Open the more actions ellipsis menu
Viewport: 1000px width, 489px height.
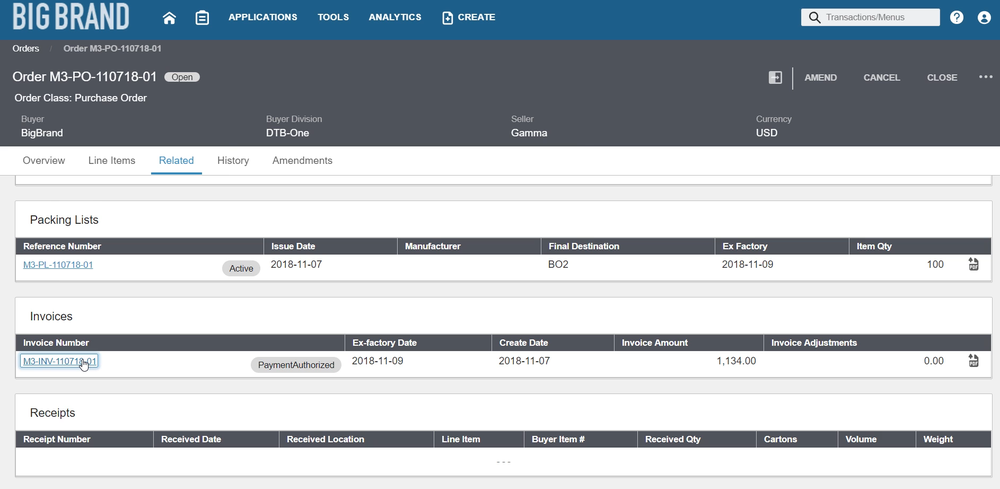click(986, 77)
